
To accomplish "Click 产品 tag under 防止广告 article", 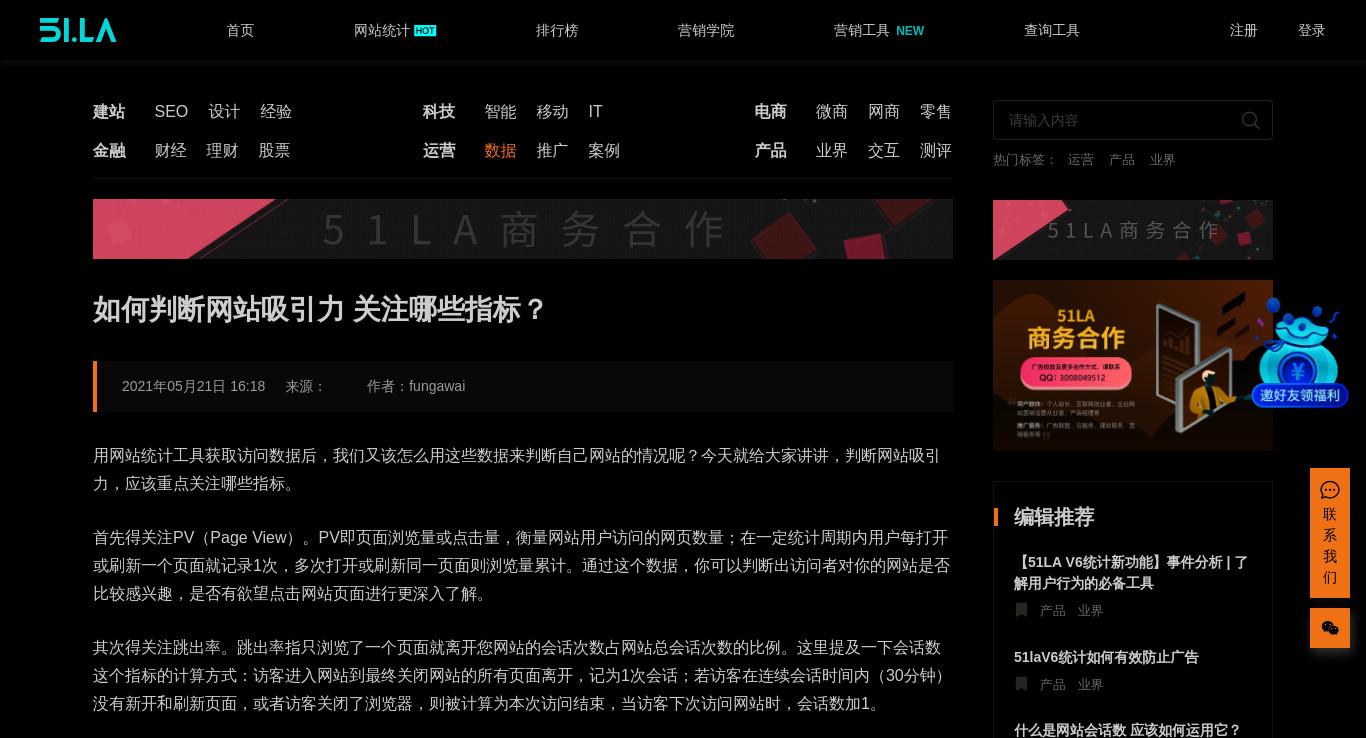I will click(x=1053, y=685).
